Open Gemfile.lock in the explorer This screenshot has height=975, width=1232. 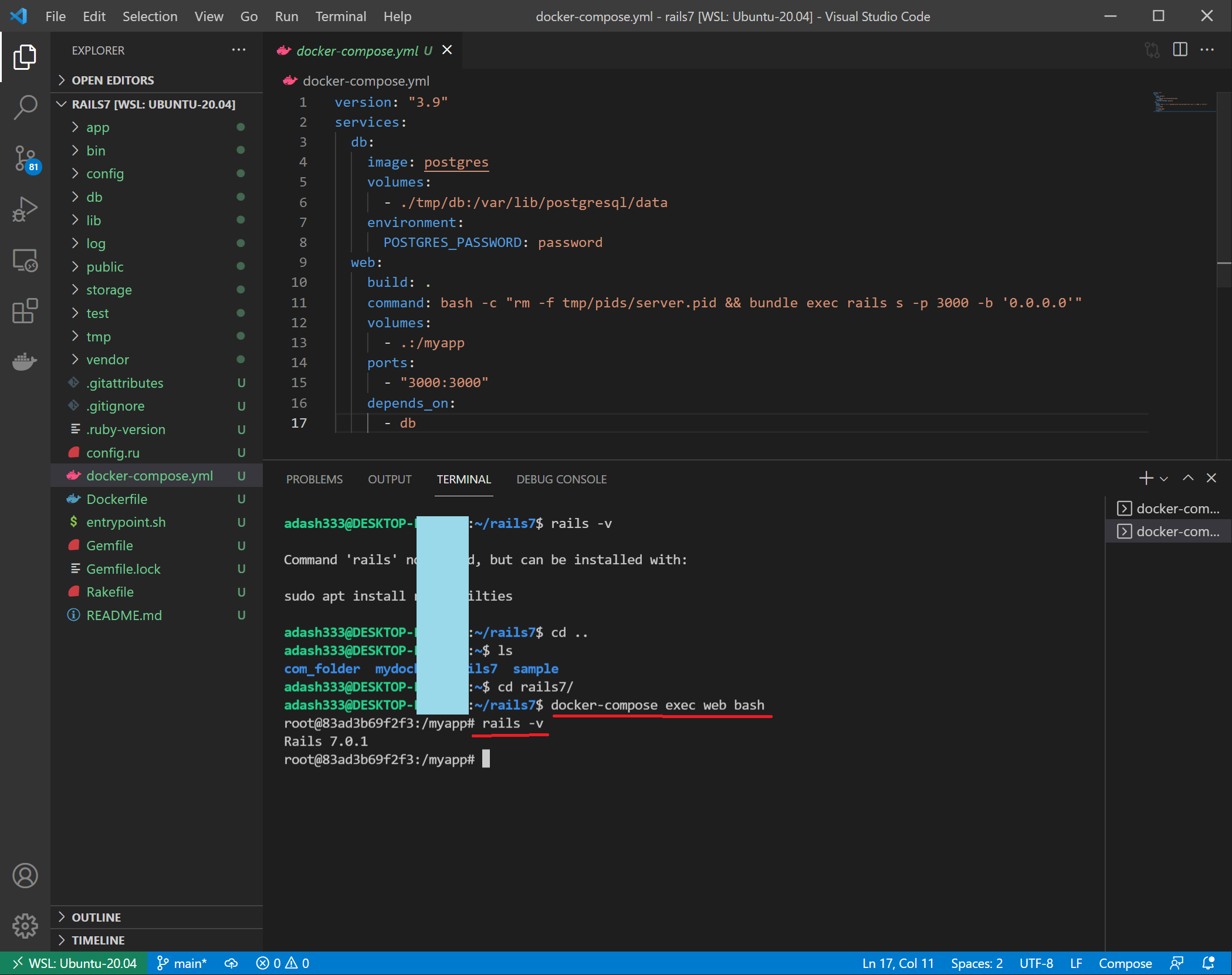pyautogui.click(x=157, y=569)
